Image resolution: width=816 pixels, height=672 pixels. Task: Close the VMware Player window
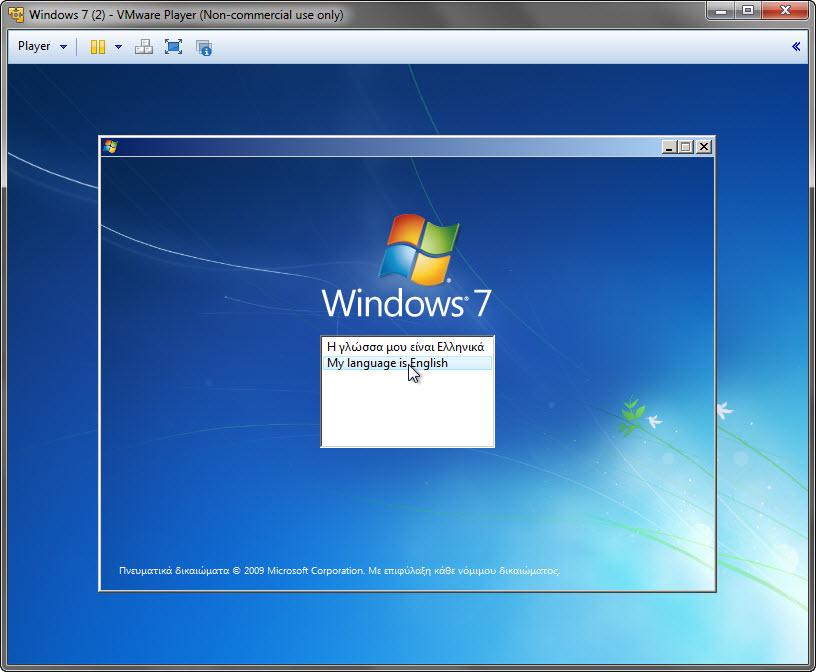tap(786, 10)
